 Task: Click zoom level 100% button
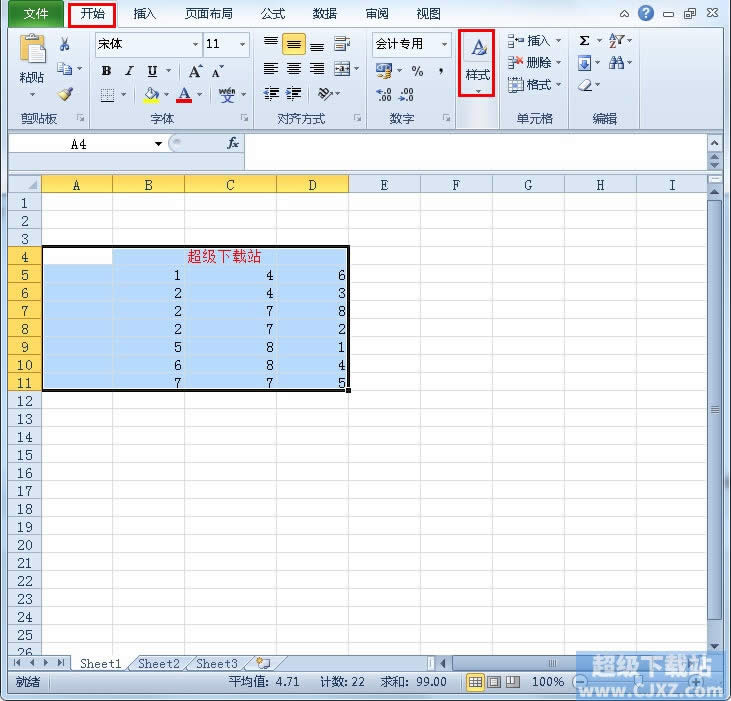(x=548, y=682)
